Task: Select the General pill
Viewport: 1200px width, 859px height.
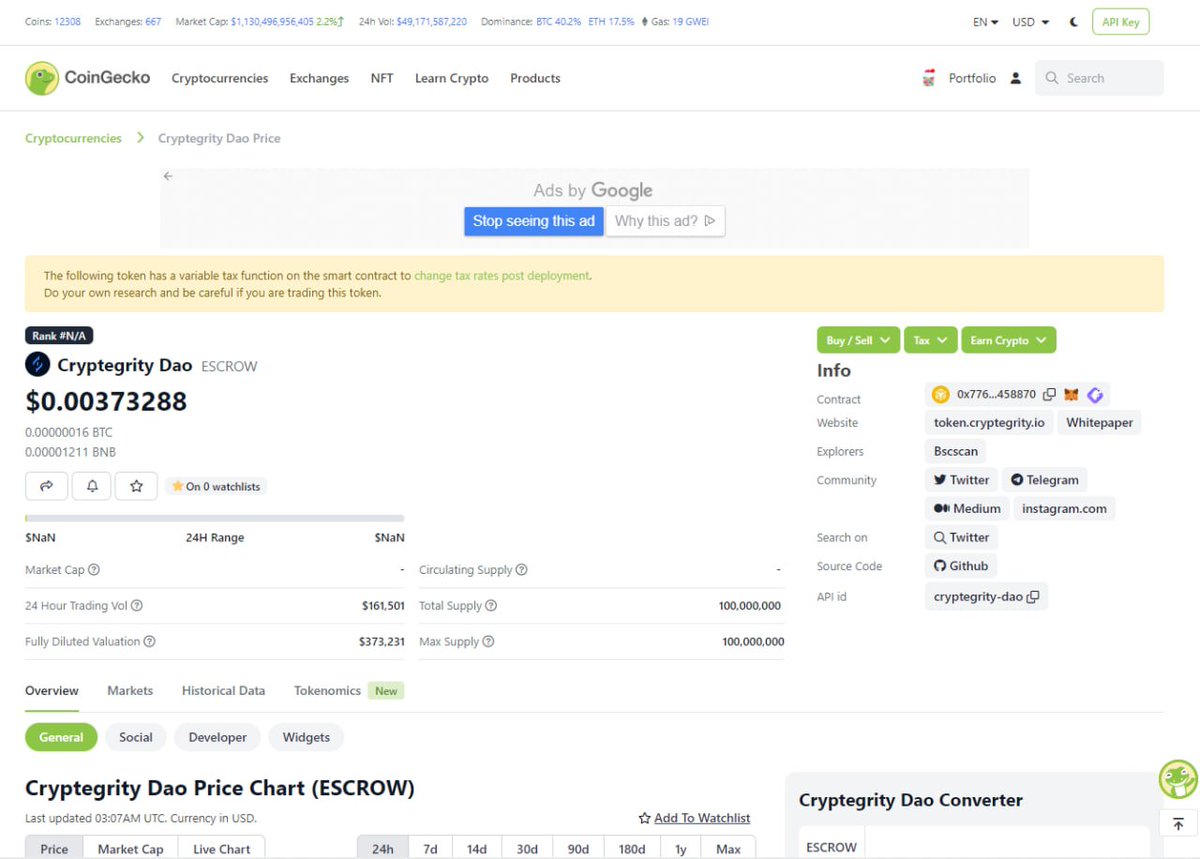Action: pyautogui.click(x=61, y=737)
